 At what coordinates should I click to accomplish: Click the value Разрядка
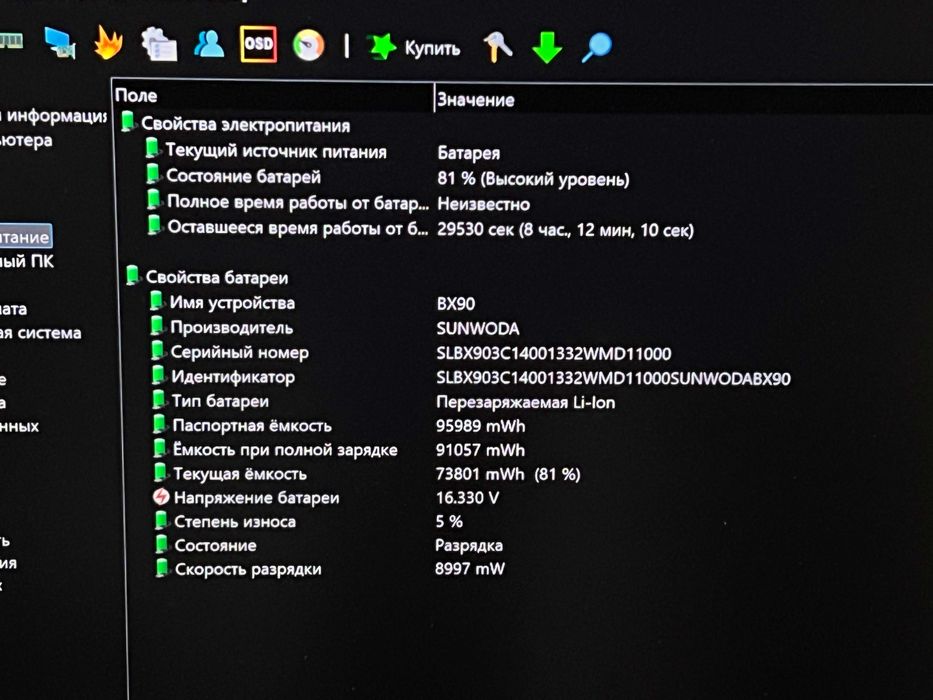pos(469,545)
